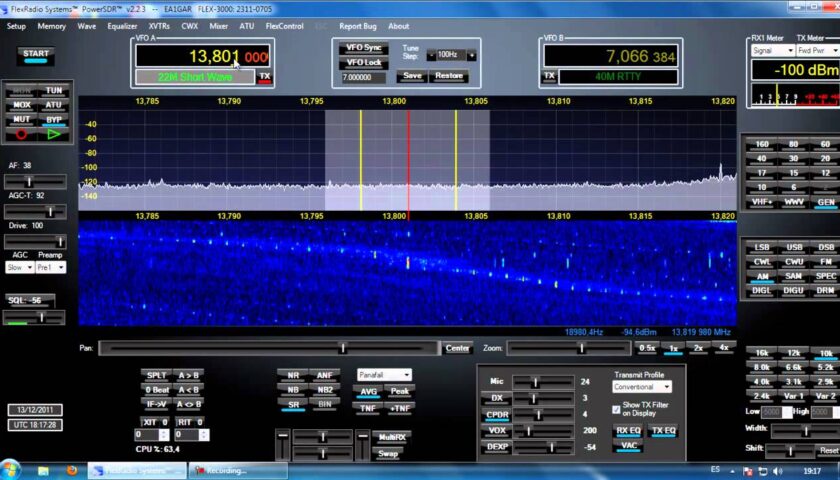Open the AGC Slow mode dropdown
Image resolution: width=840 pixels, height=480 pixels.
20,267
